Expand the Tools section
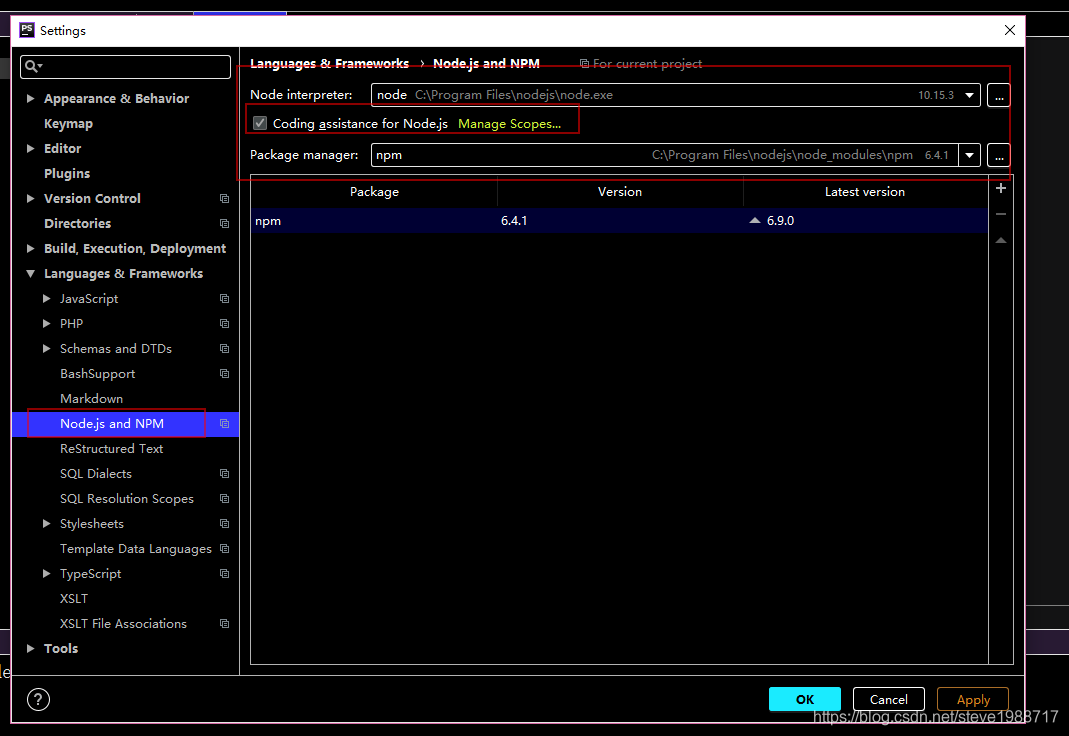 point(30,649)
